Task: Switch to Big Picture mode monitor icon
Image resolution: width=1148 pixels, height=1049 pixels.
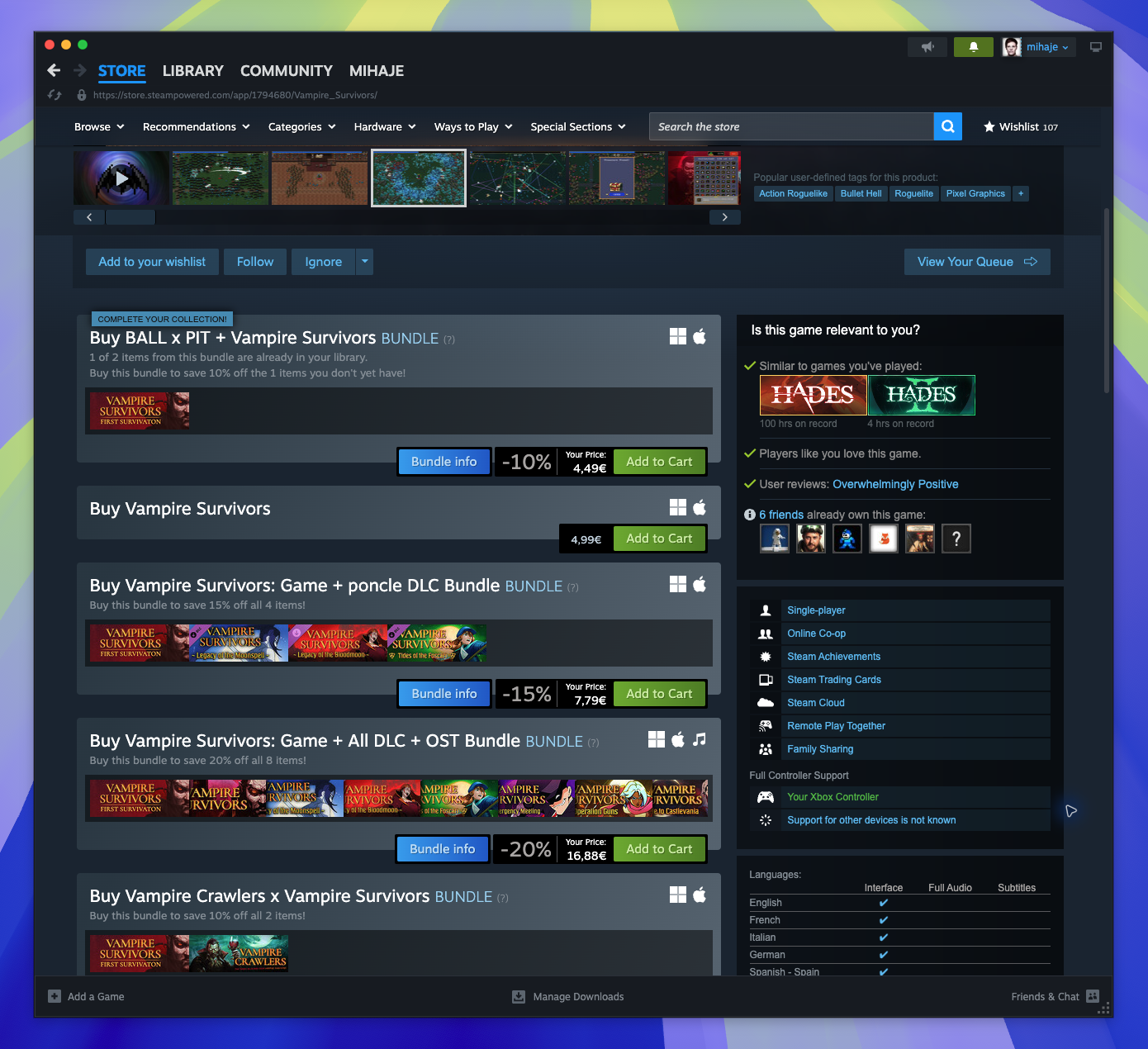Action: pos(1096,47)
